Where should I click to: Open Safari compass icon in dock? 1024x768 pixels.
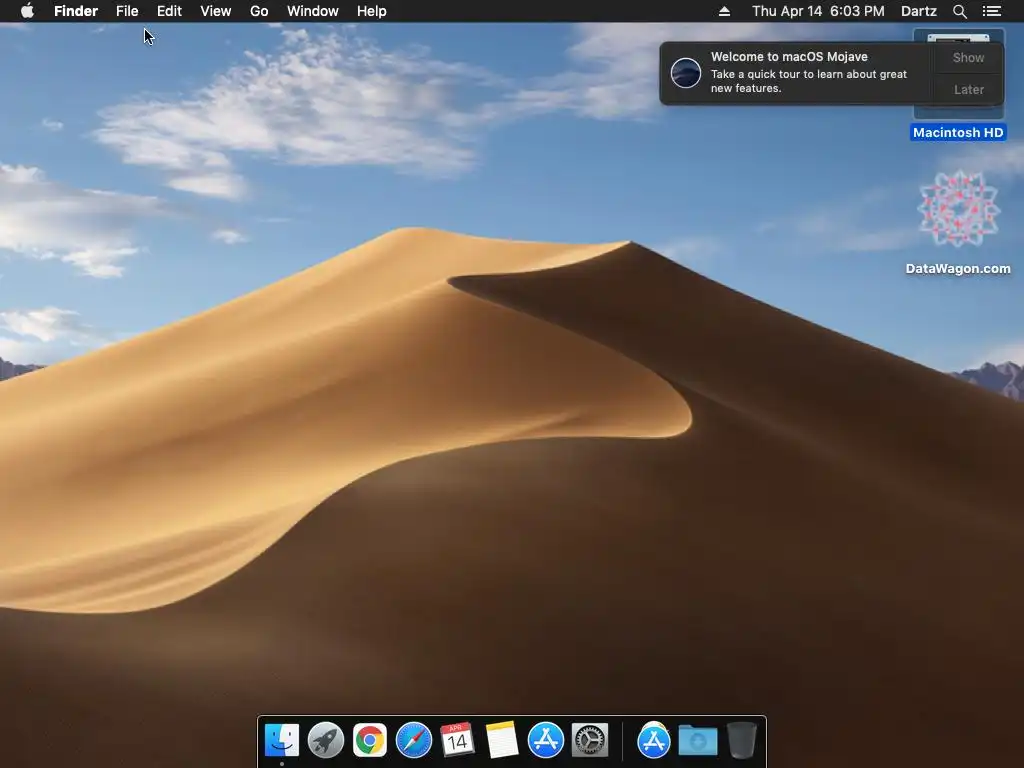click(x=414, y=741)
